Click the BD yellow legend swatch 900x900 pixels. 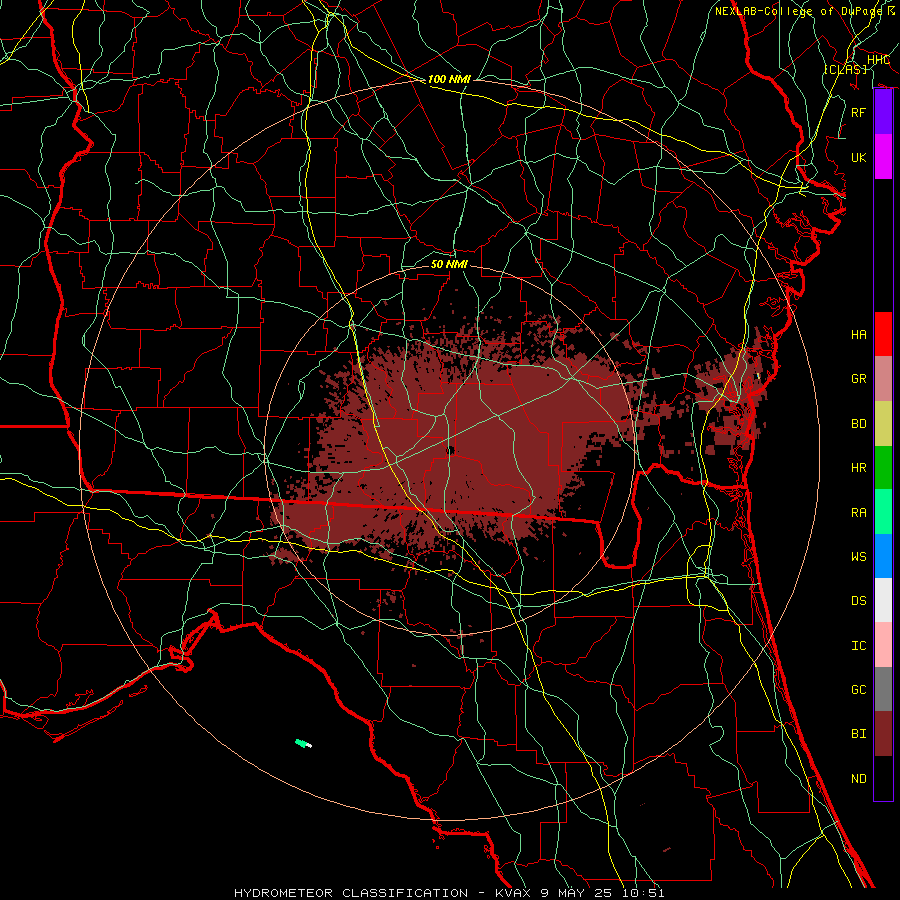coord(883,424)
